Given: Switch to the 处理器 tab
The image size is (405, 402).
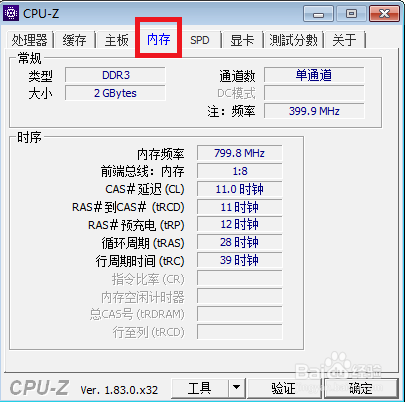Looking at the screenshot, I should tap(29, 40).
